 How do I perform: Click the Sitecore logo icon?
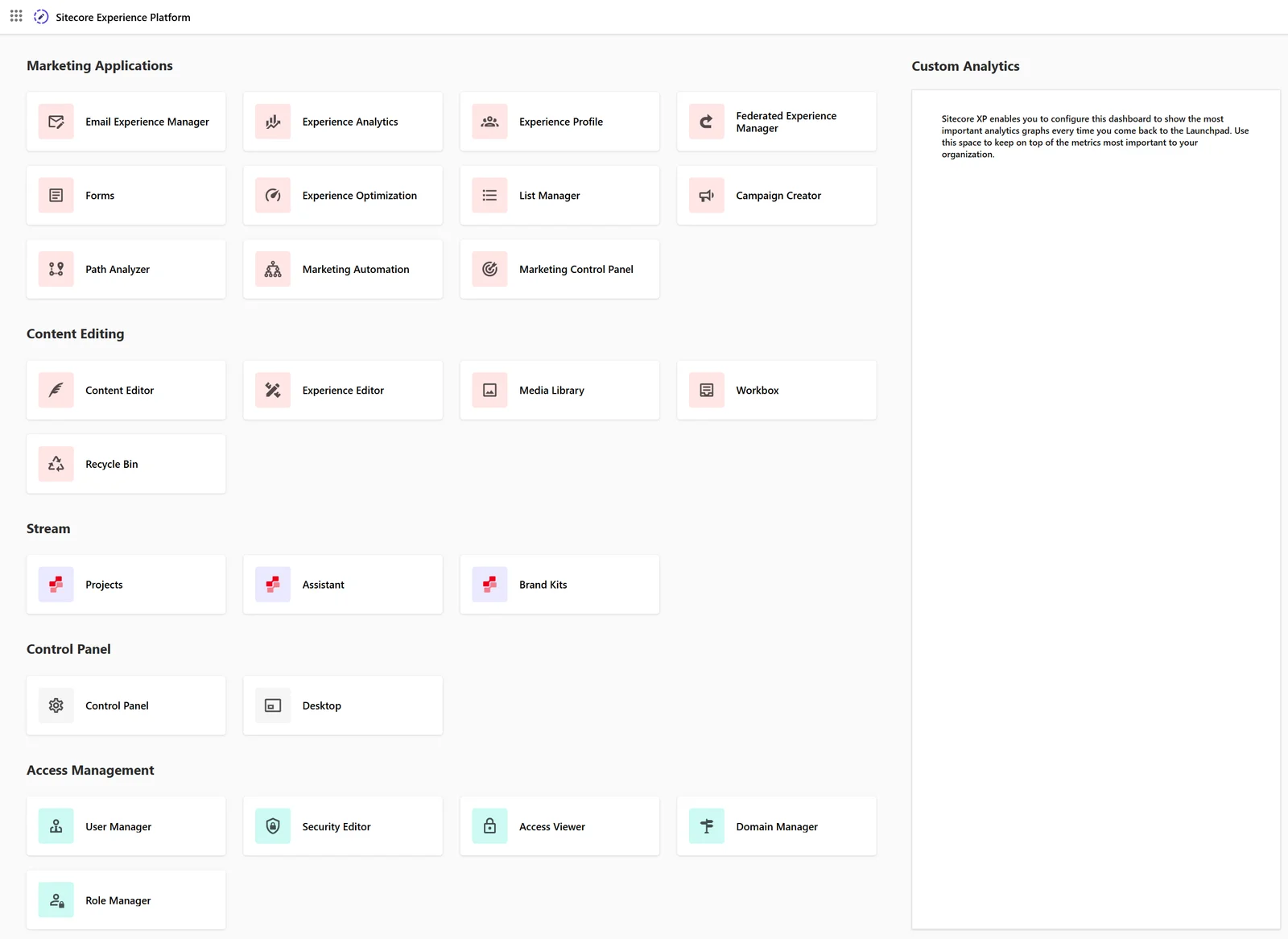pyautogui.click(x=41, y=17)
